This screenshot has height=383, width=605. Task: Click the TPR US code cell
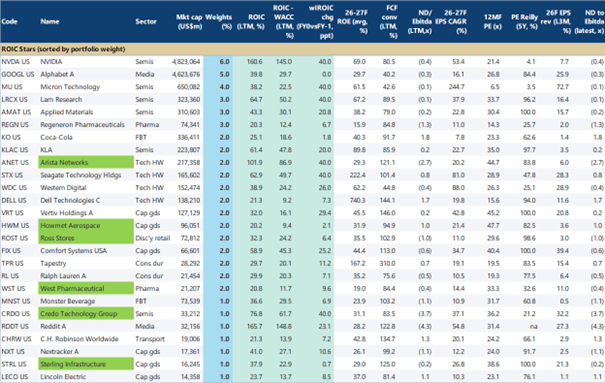pyautogui.click(x=12, y=263)
